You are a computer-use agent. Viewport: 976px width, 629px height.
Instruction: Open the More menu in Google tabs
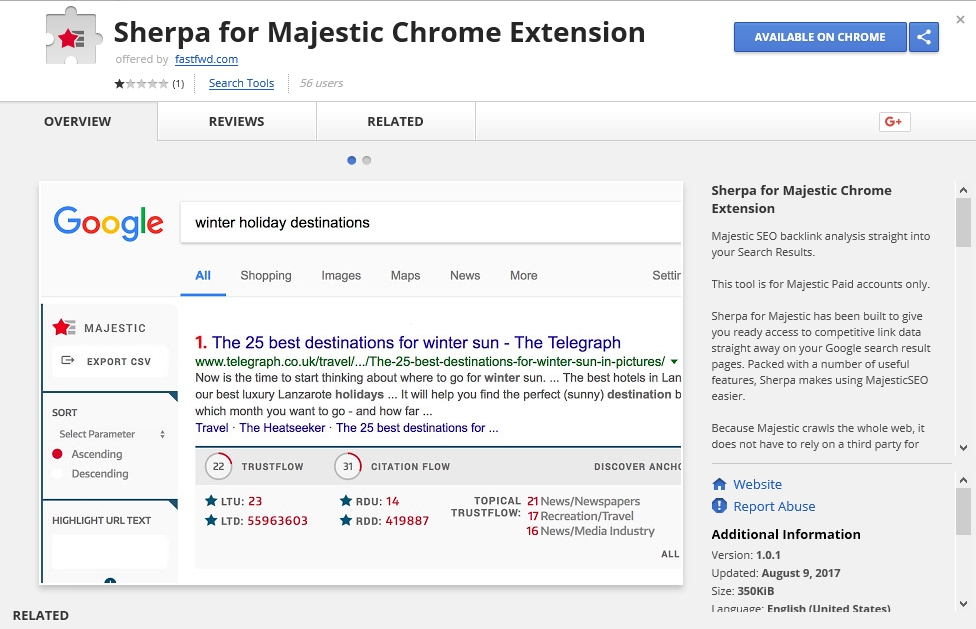tap(523, 276)
